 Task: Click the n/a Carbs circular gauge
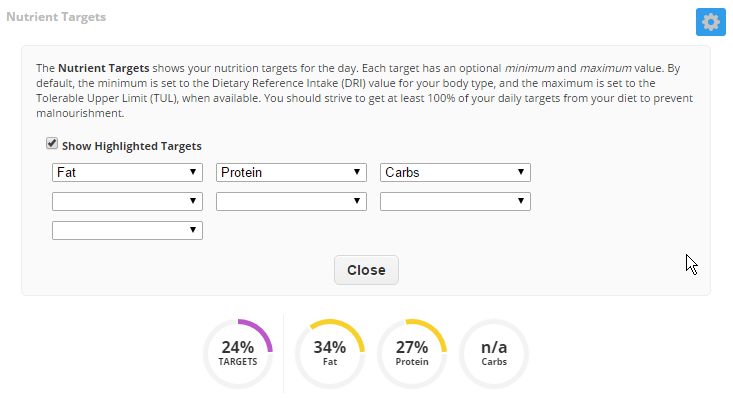[494, 354]
